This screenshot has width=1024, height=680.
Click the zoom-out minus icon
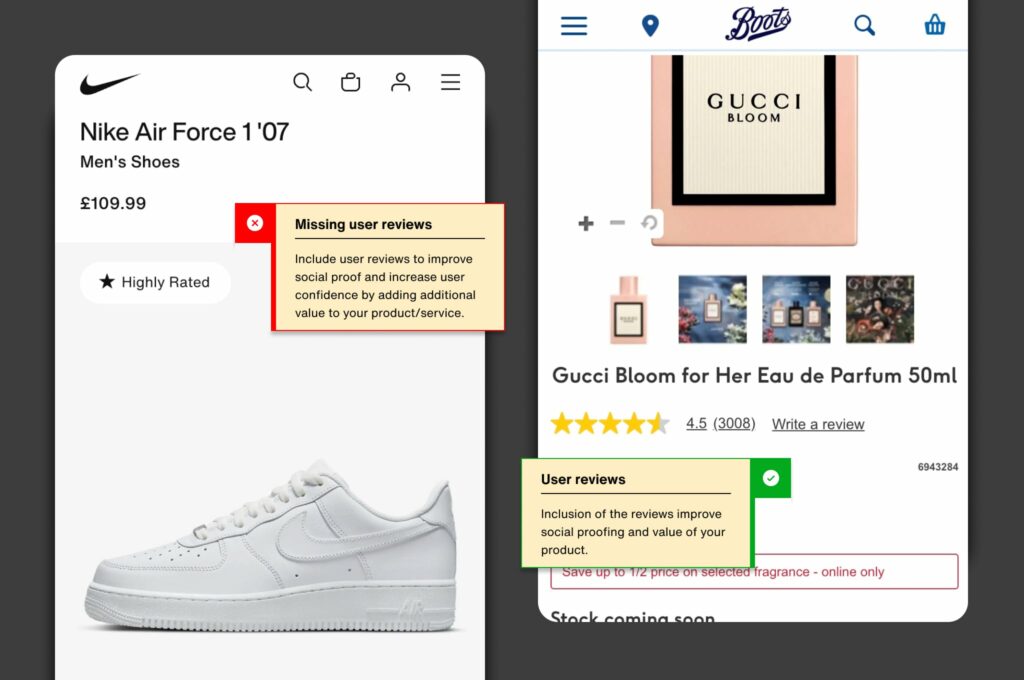tap(617, 223)
